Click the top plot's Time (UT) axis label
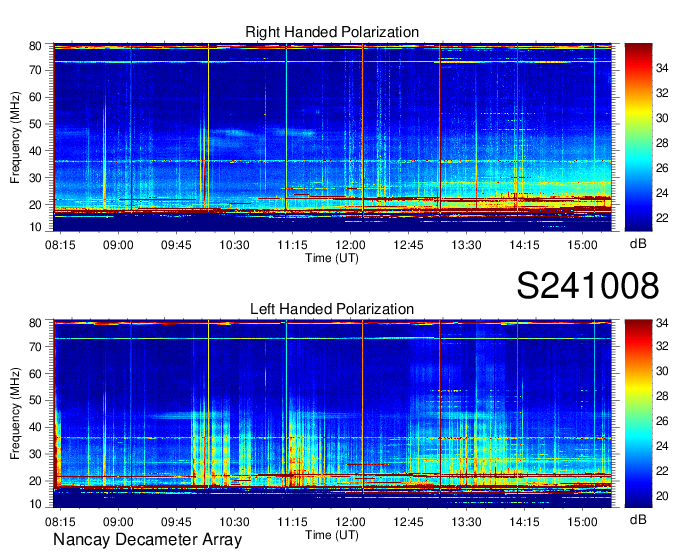Screen dimensions: 680x552 pyautogui.click(x=332, y=258)
